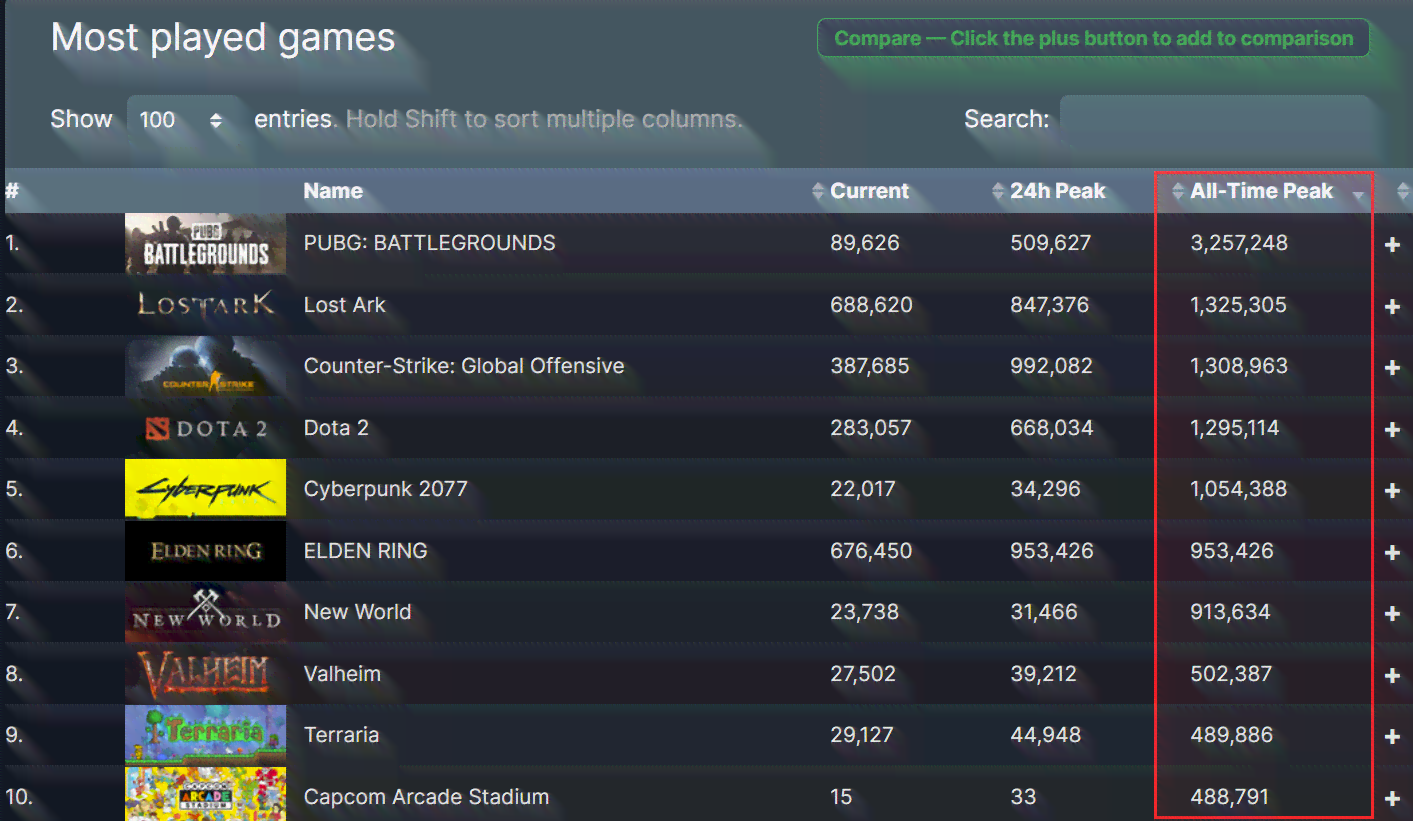Select ELDEN RING current players 676,450
The height and width of the screenshot is (821, 1413).
coord(871,551)
